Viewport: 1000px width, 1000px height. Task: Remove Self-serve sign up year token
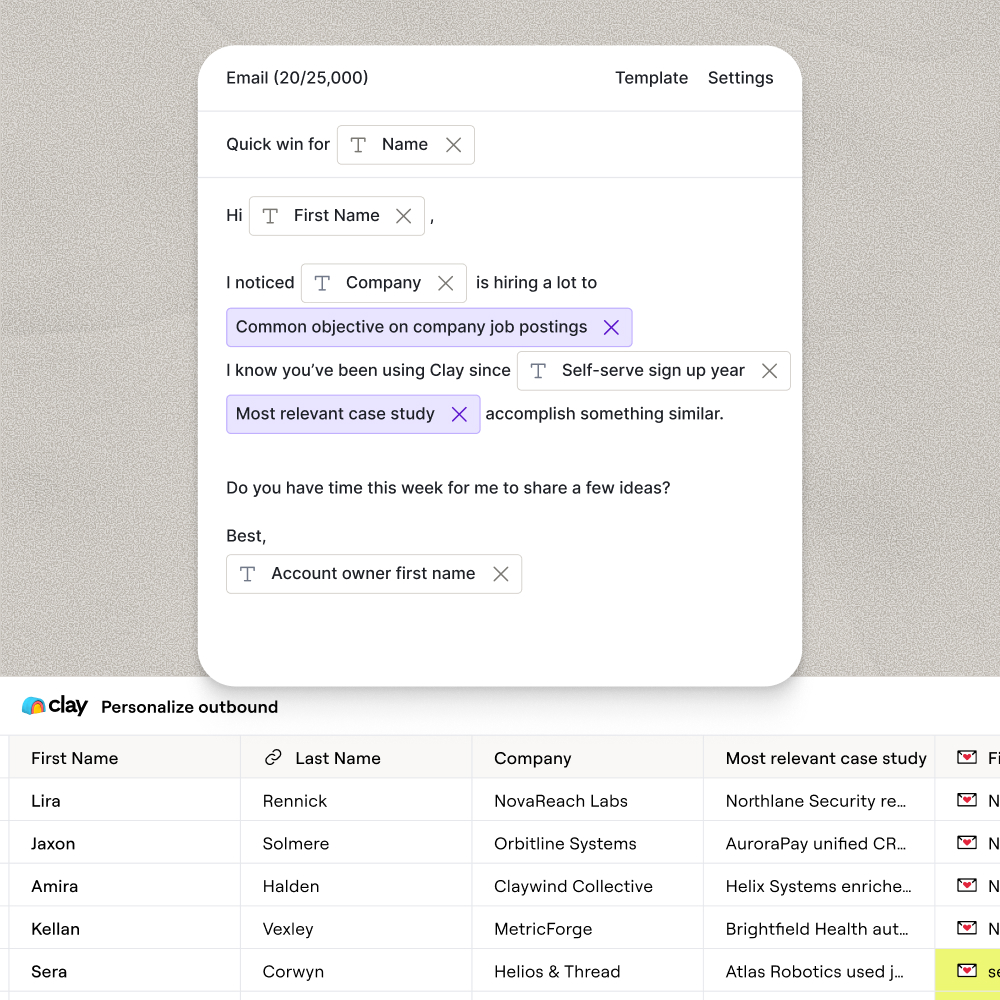769,371
